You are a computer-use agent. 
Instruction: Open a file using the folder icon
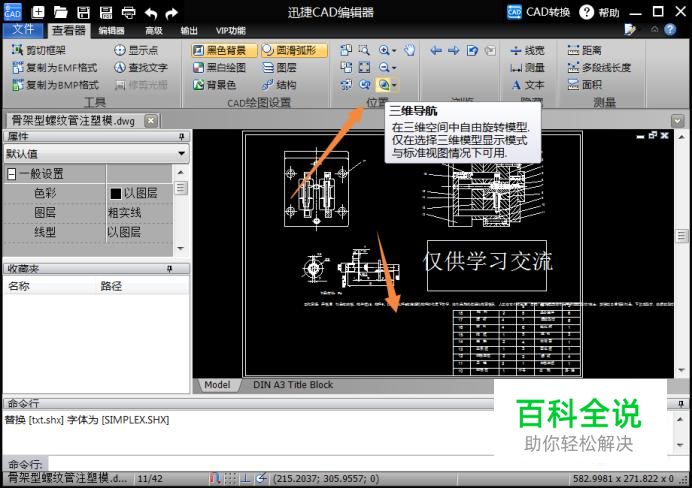click(60, 12)
